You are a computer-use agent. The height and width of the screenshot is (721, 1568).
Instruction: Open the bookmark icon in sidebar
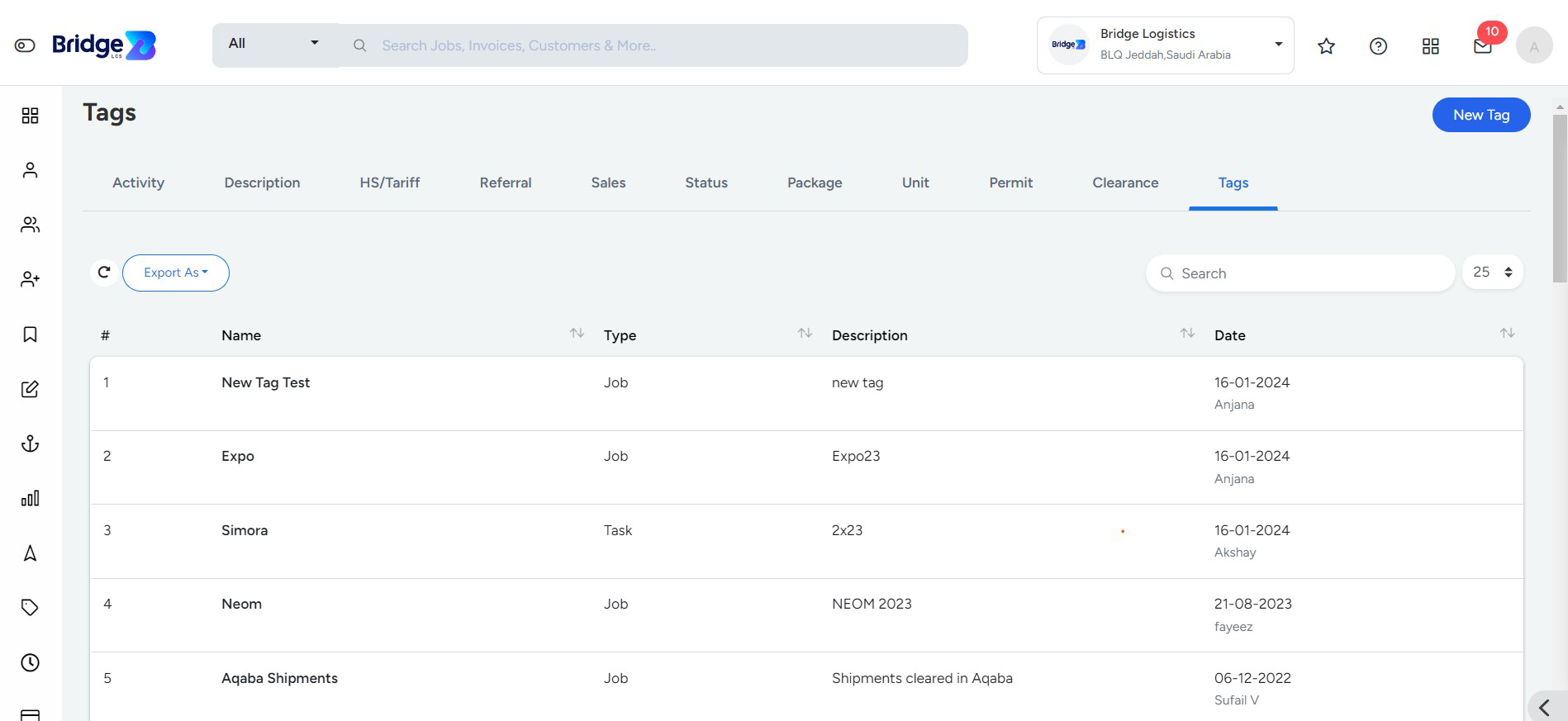click(31, 334)
